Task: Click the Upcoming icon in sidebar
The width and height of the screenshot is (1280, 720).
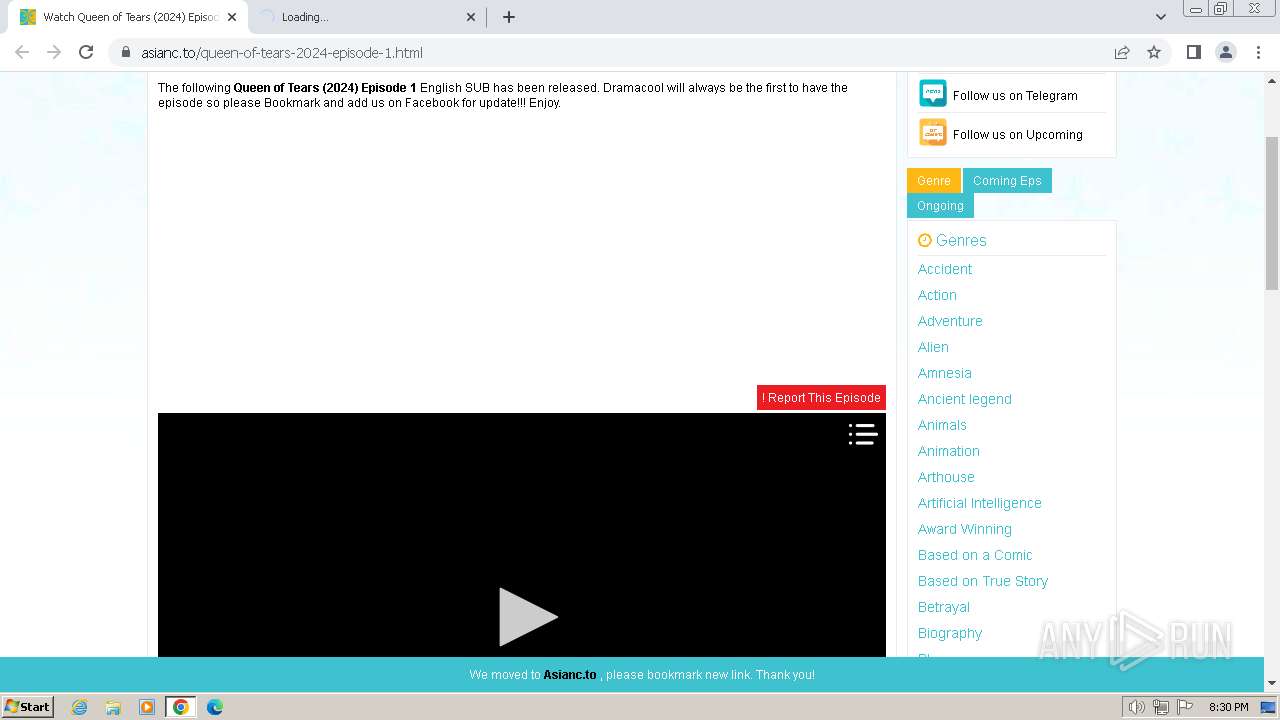Action: tap(933, 133)
